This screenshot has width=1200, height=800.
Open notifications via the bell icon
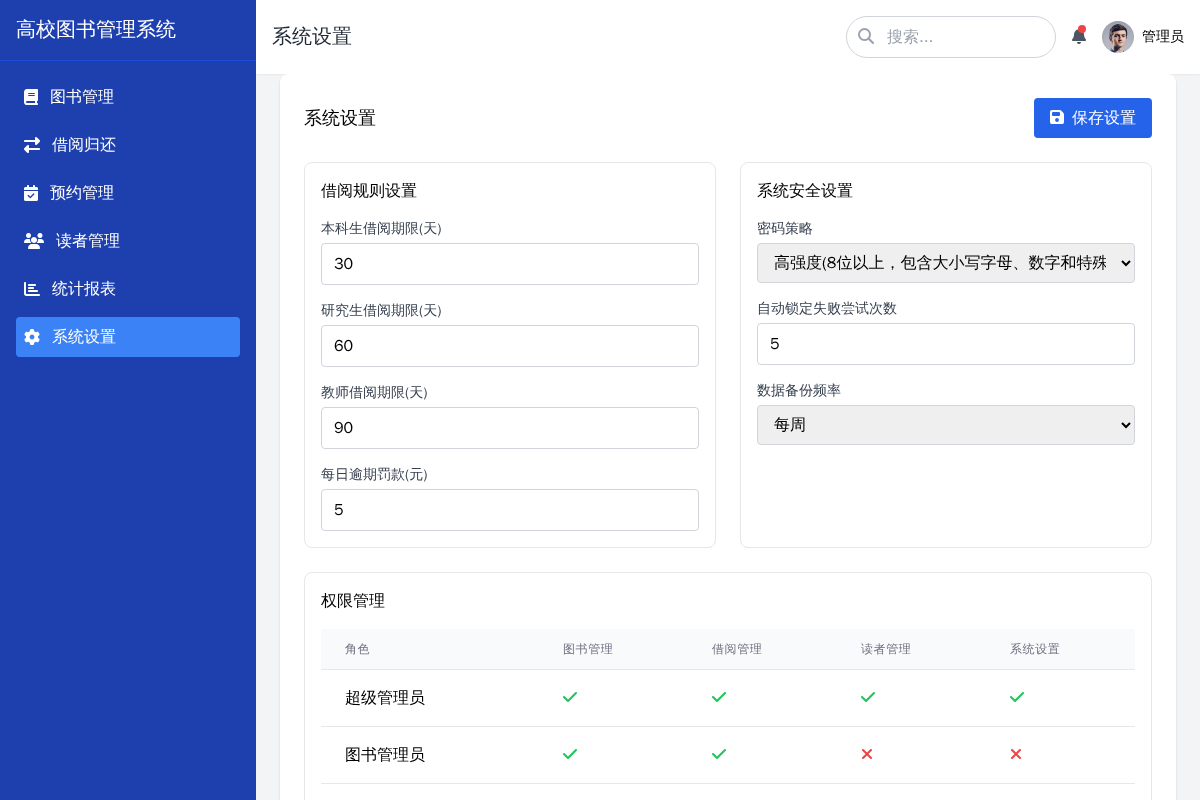click(1079, 35)
